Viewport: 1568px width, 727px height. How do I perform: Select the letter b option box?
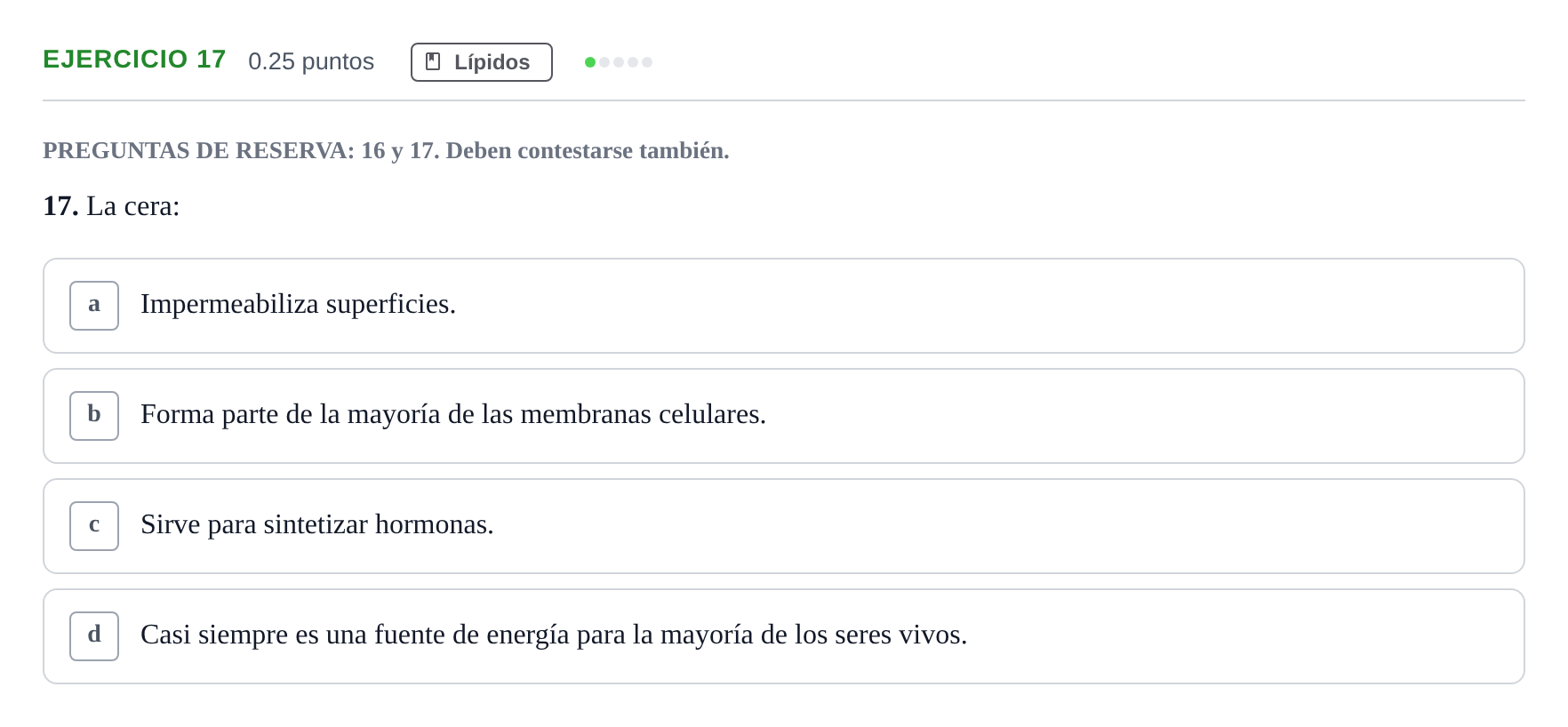[x=94, y=416]
